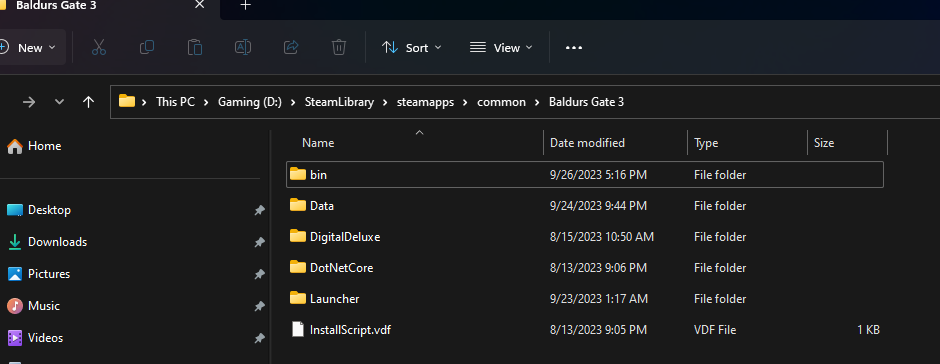Click the Up one level arrow
The height and width of the screenshot is (364, 940).
89,102
